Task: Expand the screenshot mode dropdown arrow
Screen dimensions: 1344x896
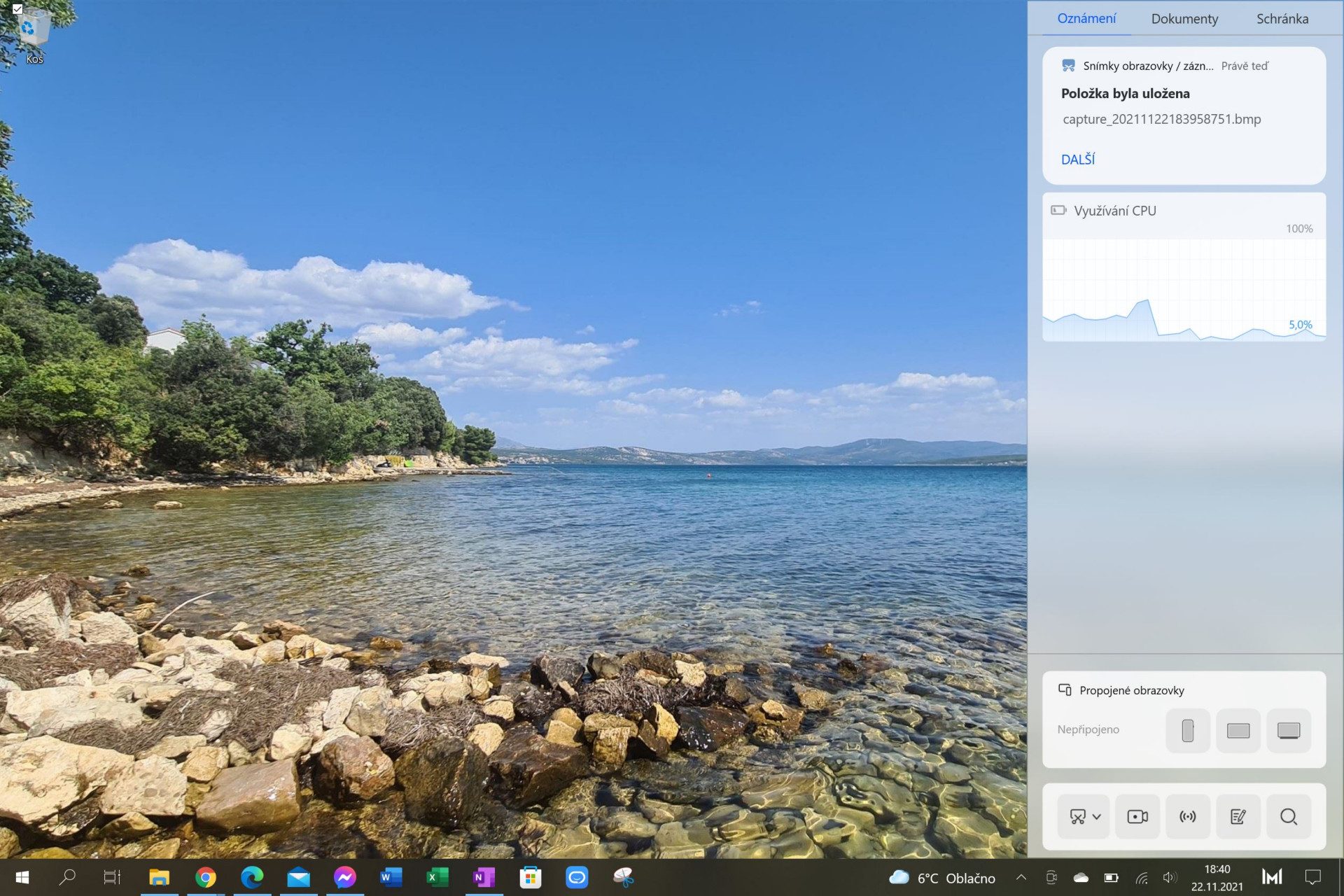Action: click(1097, 816)
